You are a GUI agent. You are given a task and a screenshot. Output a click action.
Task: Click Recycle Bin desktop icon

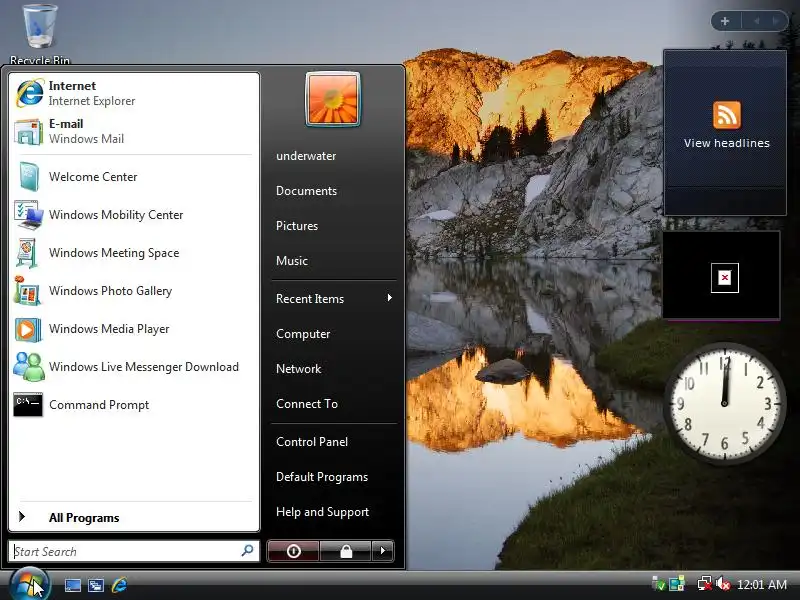[40, 34]
